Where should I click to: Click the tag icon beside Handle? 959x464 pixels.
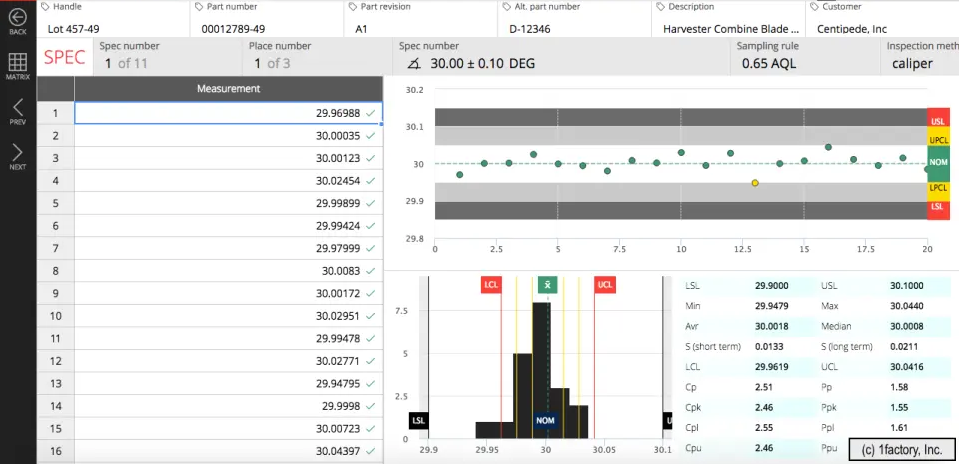pyautogui.click(x=45, y=7)
